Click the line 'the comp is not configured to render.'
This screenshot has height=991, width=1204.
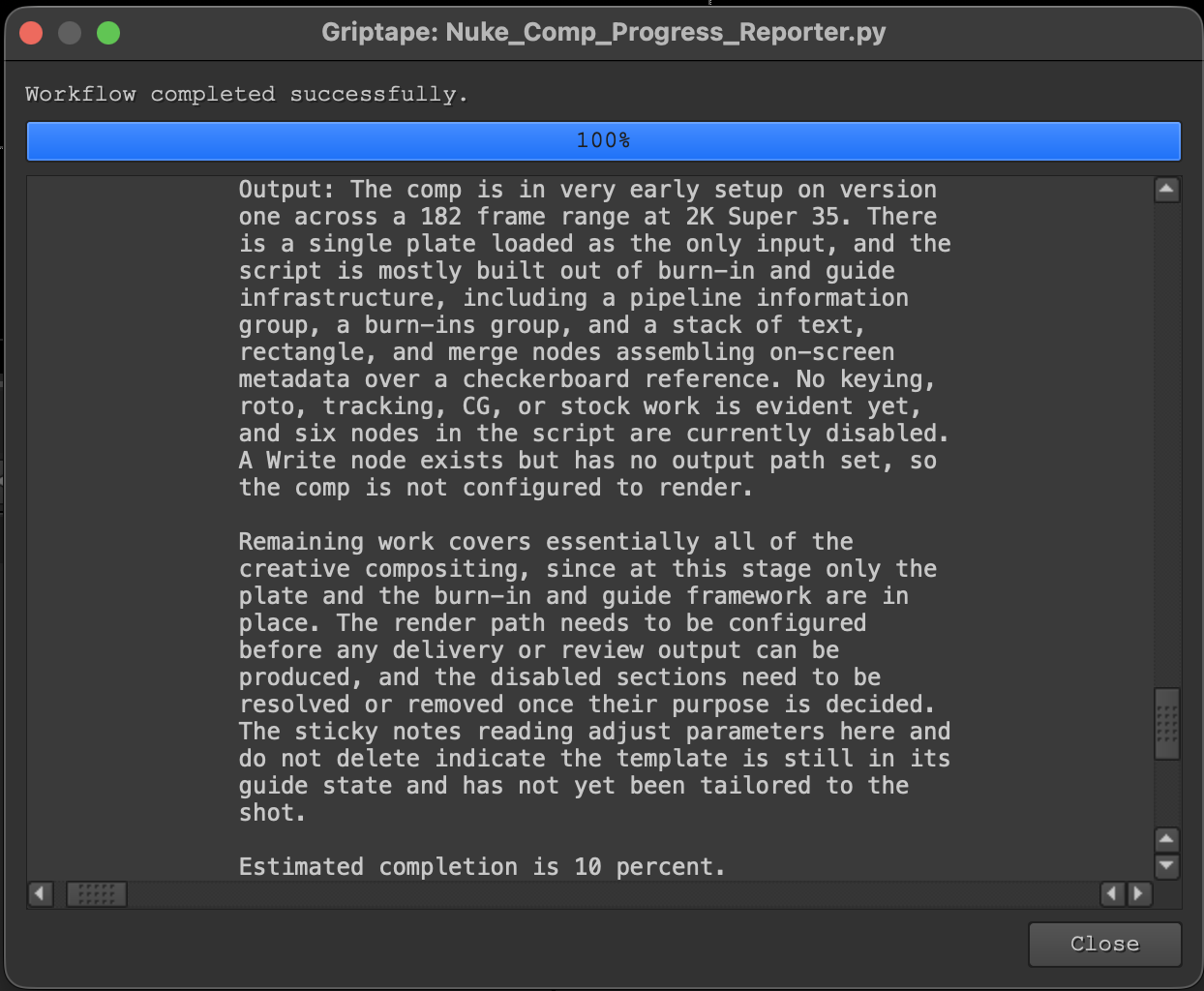(496, 487)
